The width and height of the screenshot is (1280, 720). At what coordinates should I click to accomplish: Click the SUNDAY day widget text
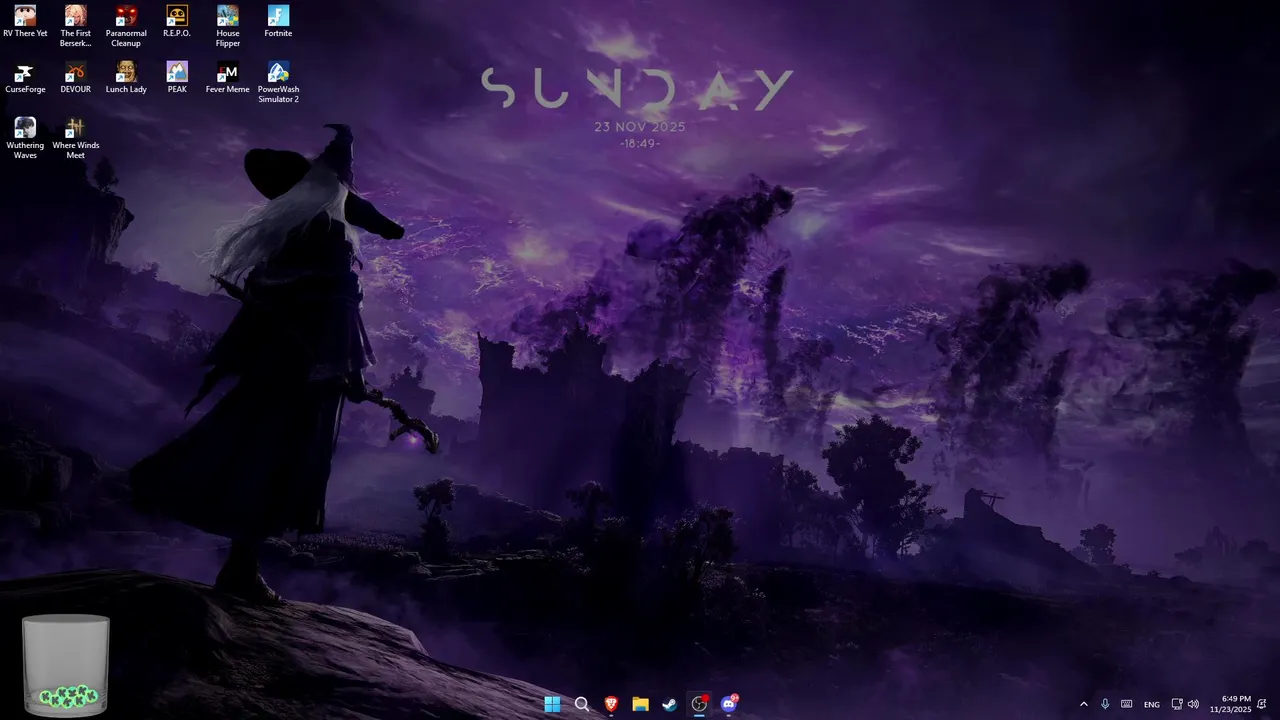[x=637, y=89]
